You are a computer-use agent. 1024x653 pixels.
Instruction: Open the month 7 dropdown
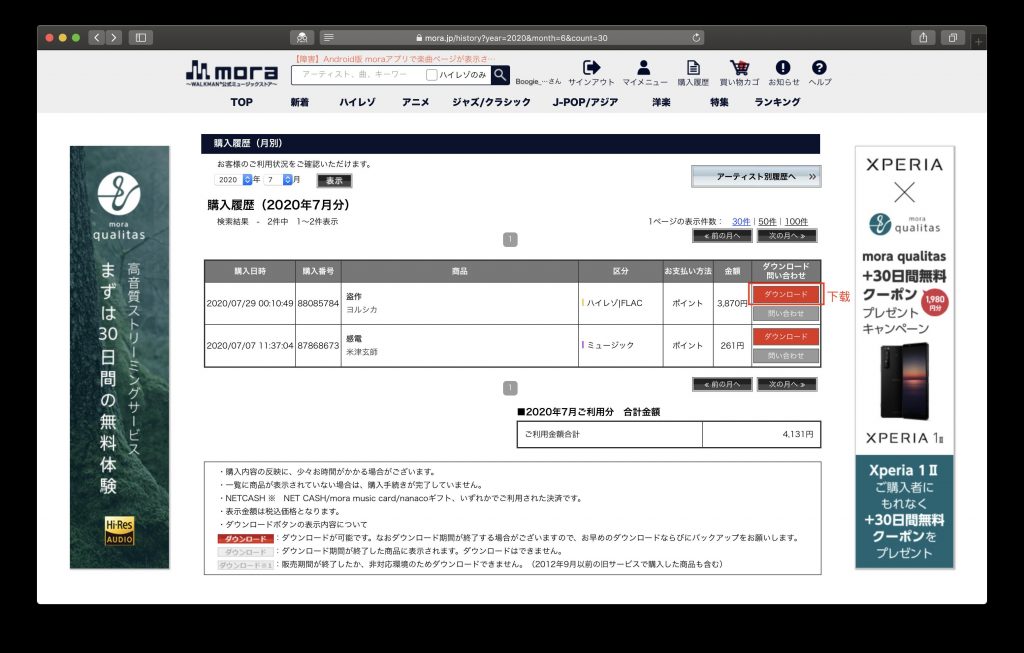click(x=278, y=180)
